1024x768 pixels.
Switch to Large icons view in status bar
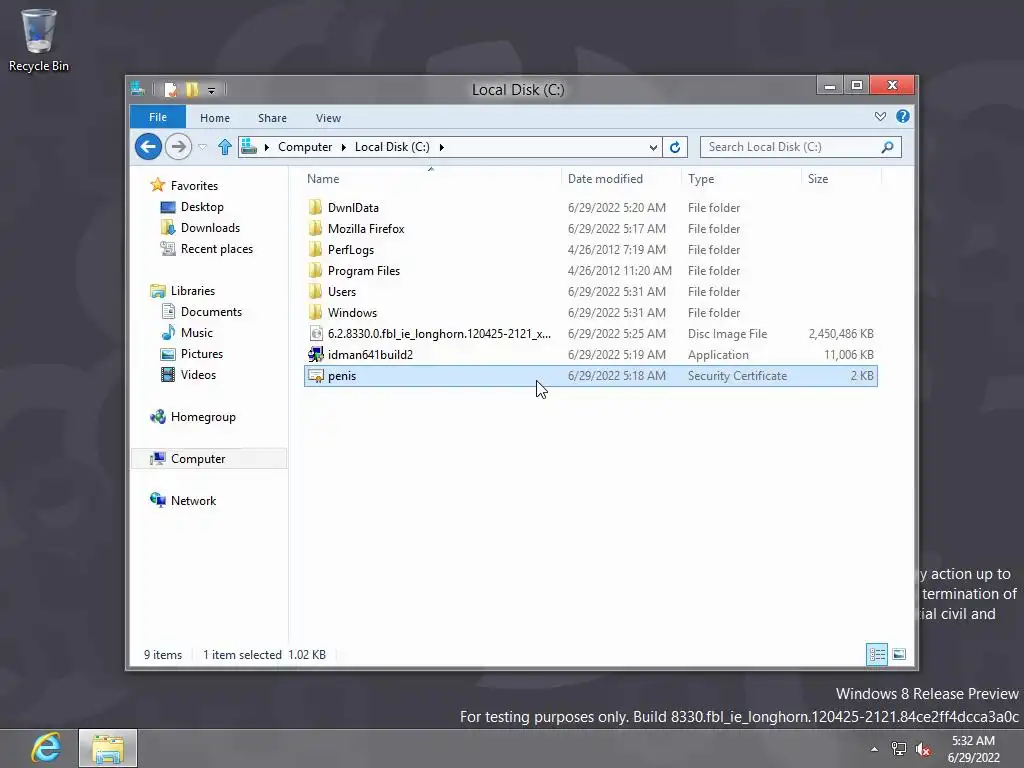[899, 654]
